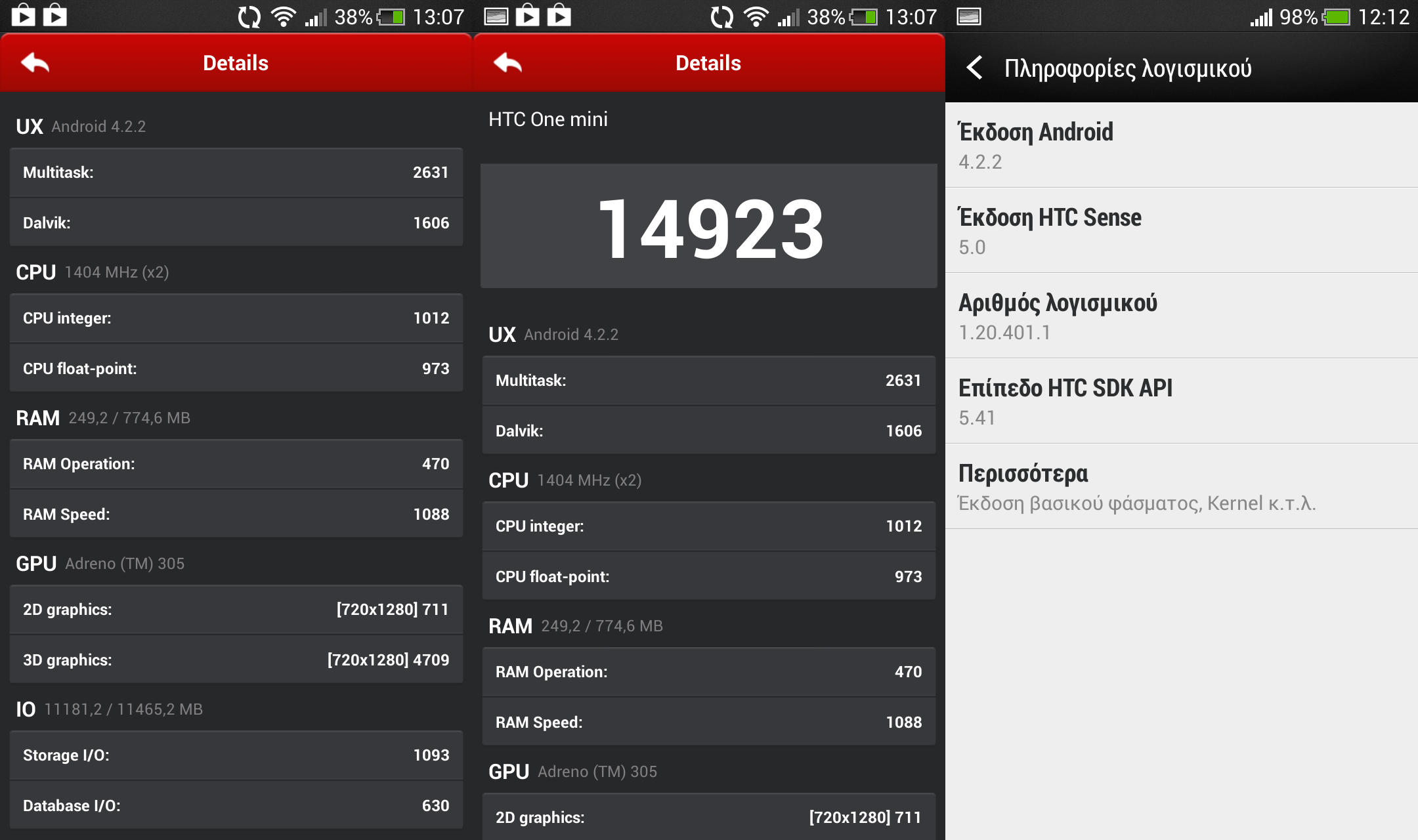Select Multitask 2631 row in middle panel

click(709, 381)
